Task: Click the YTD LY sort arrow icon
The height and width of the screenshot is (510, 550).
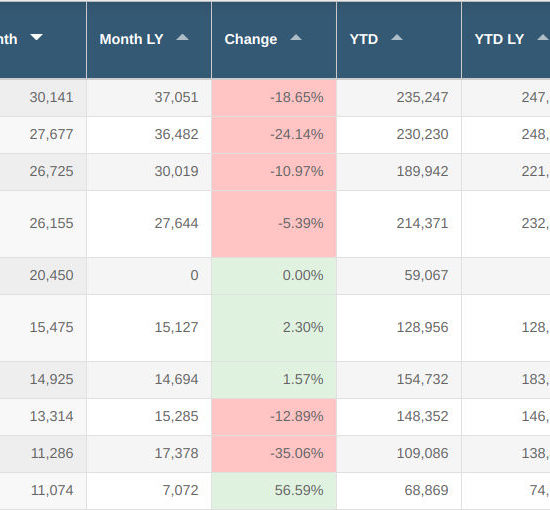Action: coord(543,37)
